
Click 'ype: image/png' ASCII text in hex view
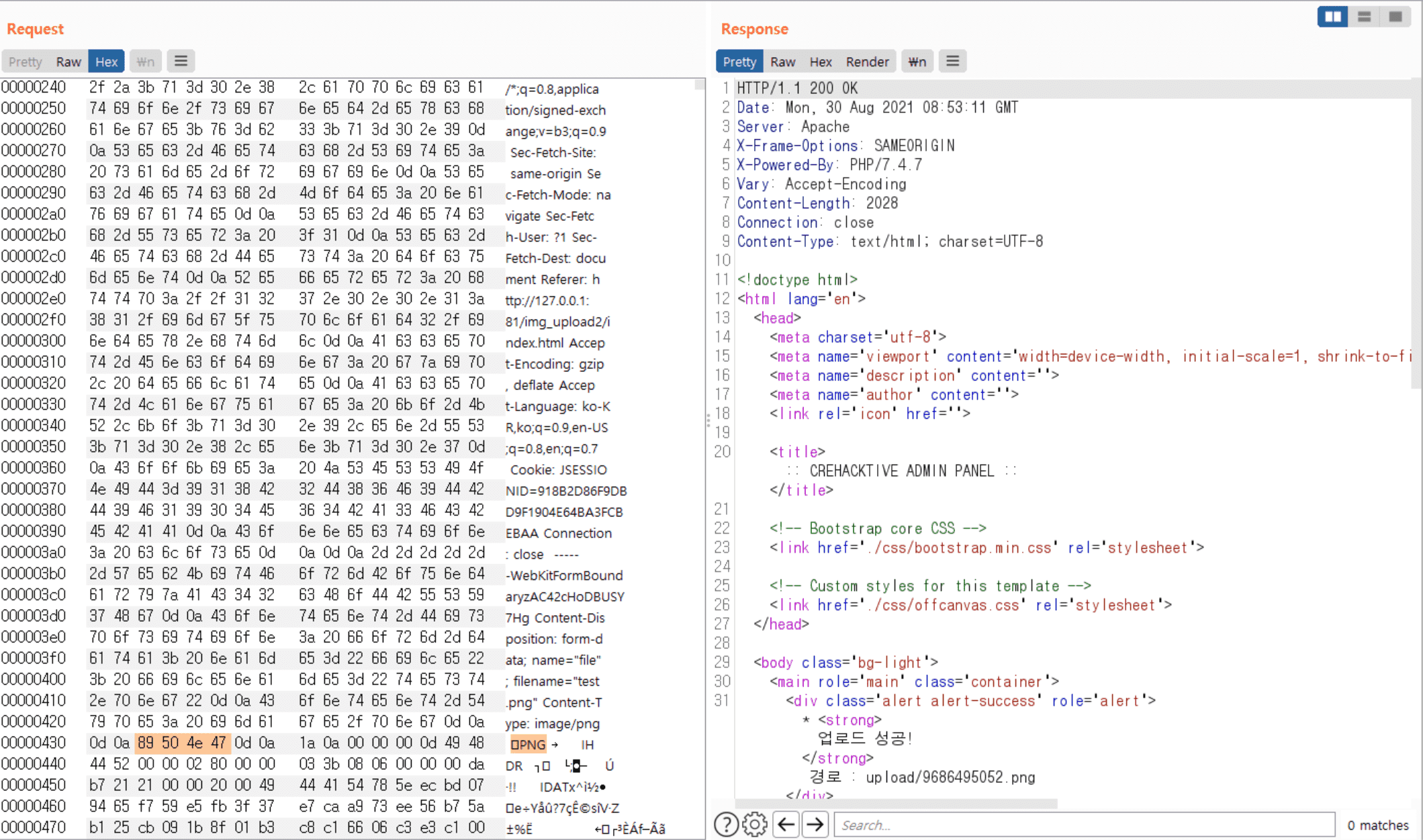point(552,724)
